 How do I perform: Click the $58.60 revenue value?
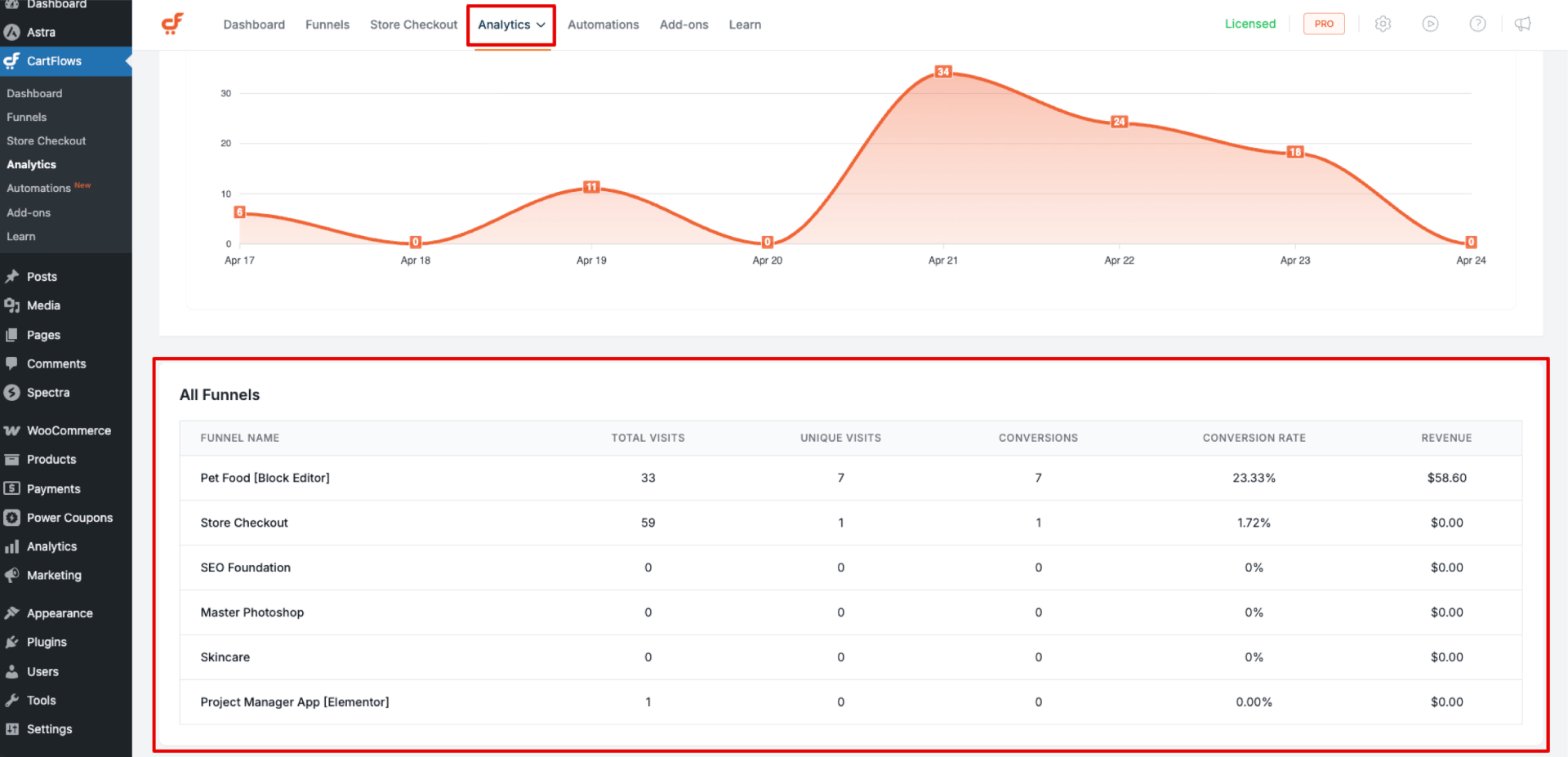[1446, 478]
